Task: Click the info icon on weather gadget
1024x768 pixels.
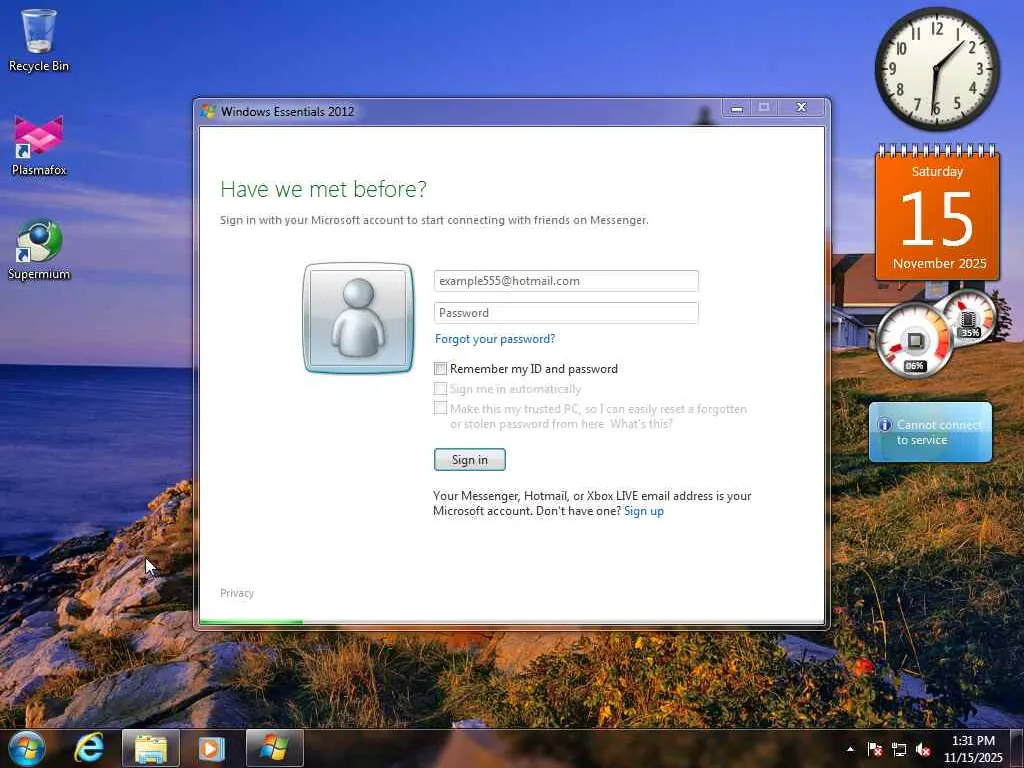Action: click(885, 425)
